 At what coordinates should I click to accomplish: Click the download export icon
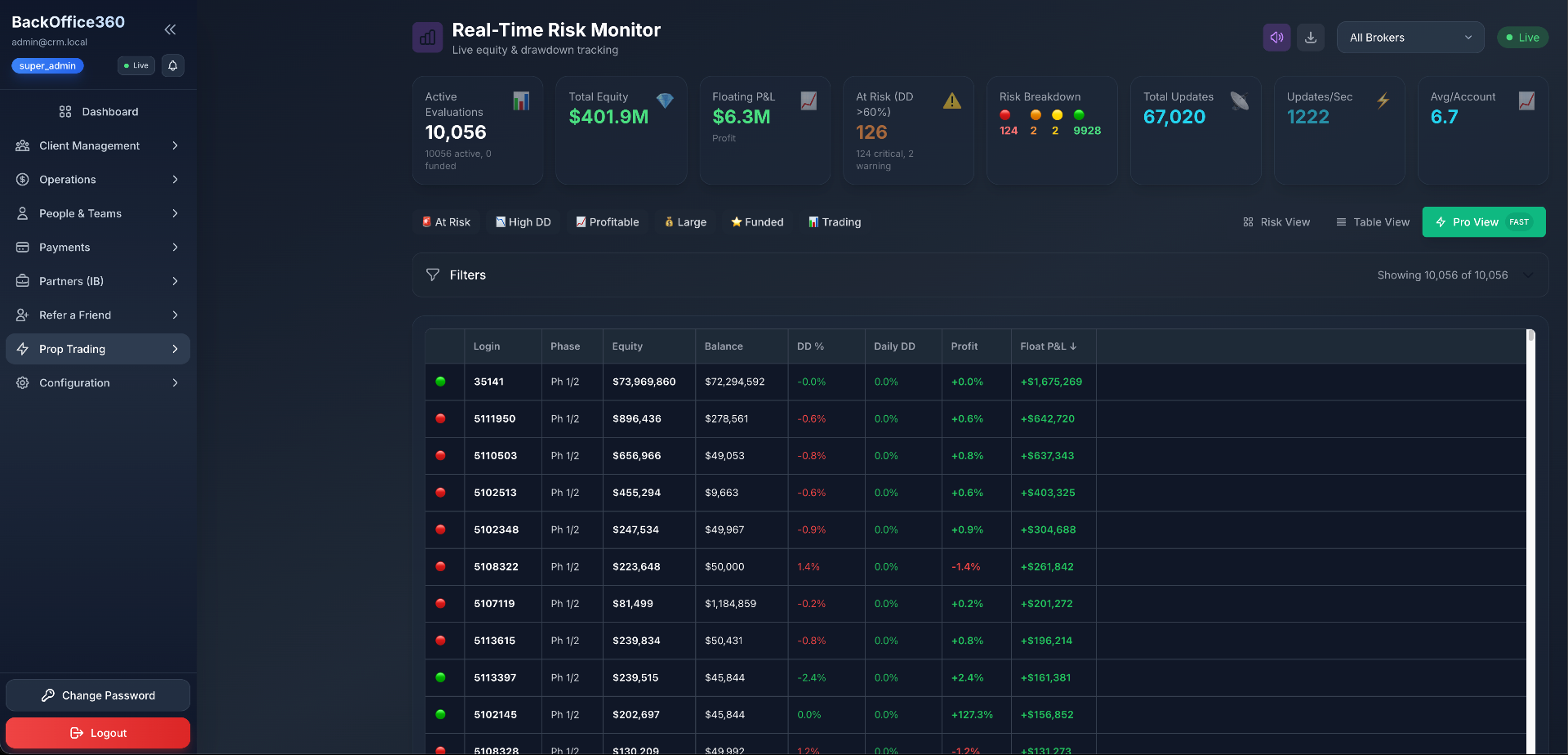1311,38
